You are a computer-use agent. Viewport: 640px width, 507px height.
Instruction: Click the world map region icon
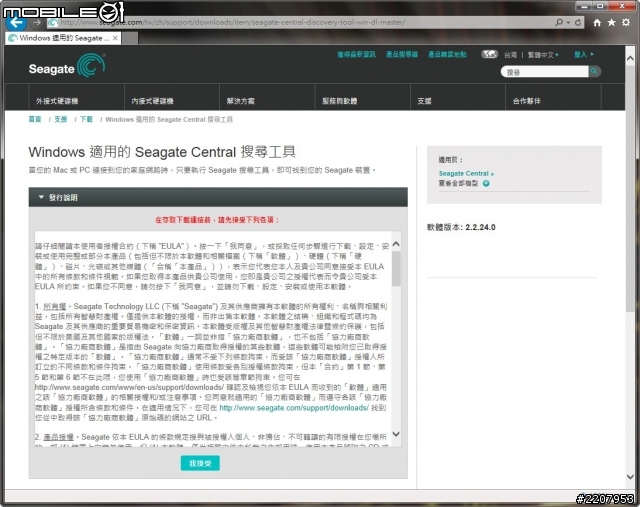pos(489,54)
